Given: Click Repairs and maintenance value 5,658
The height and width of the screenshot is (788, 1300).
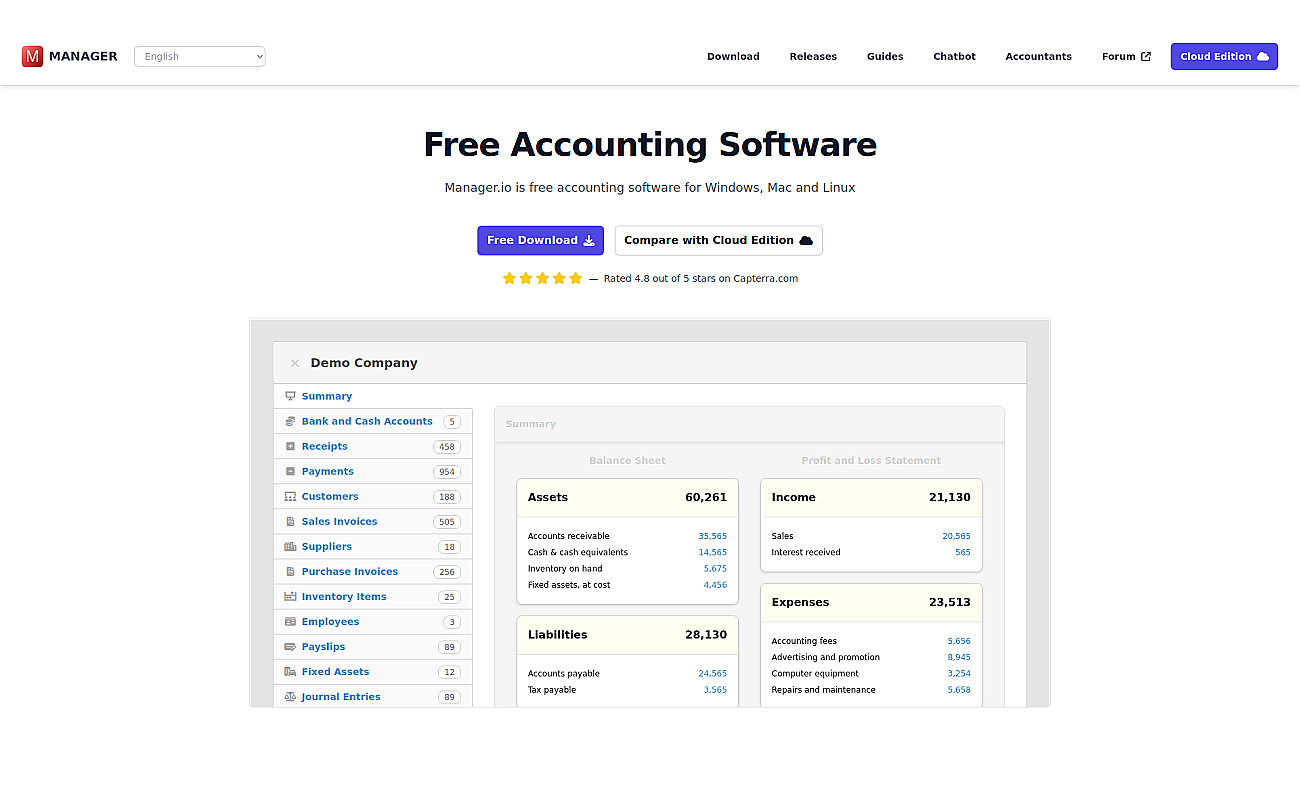Looking at the screenshot, I should click(x=959, y=690).
